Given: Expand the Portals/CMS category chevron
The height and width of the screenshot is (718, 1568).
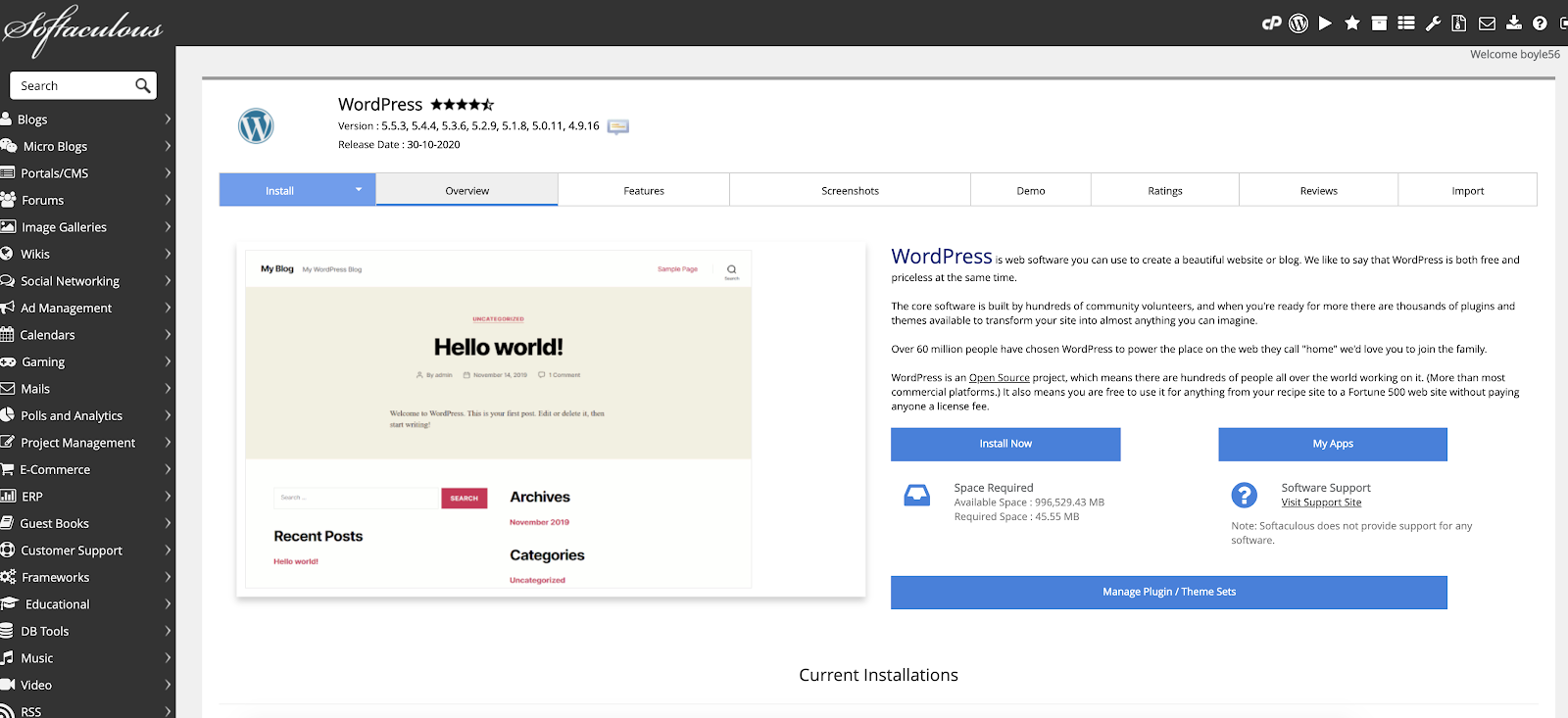Looking at the screenshot, I should (x=168, y=173).
